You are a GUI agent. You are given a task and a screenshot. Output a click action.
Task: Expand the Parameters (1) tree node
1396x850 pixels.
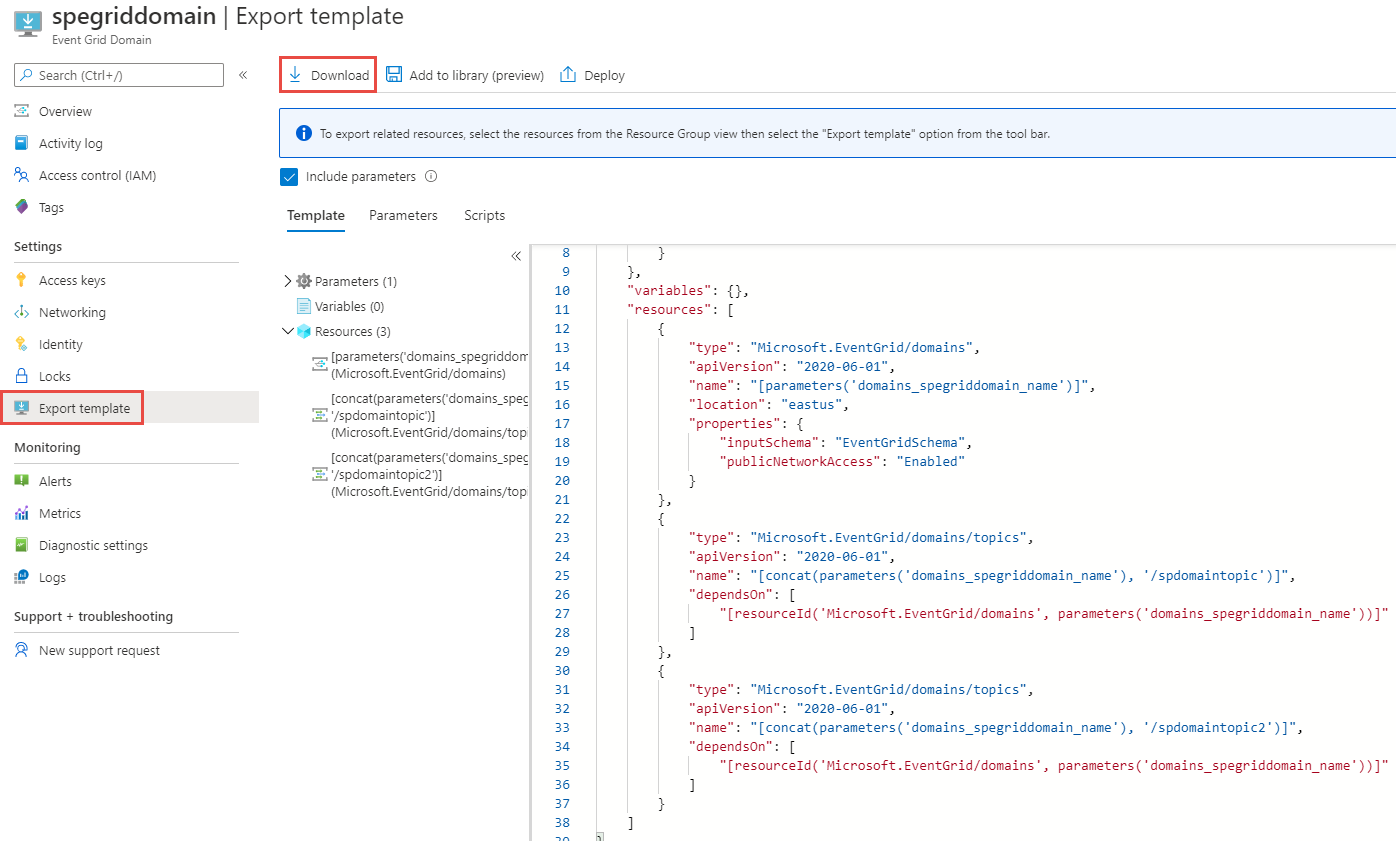(x=289, y=281)
